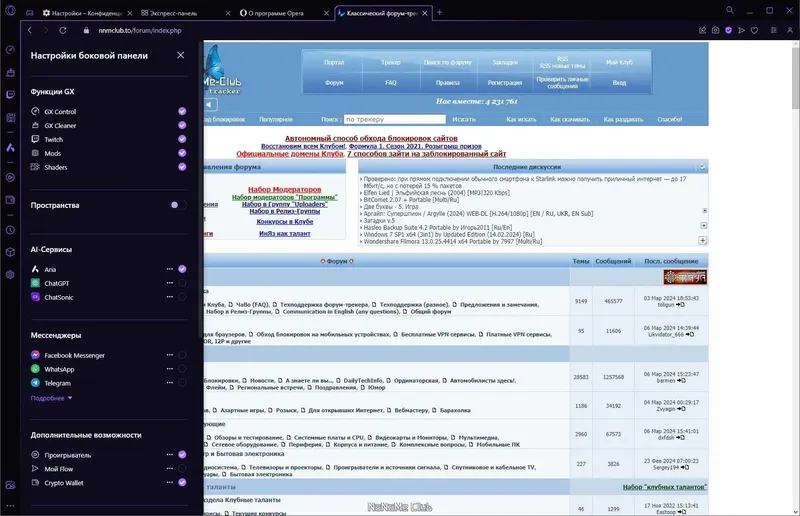Open Extensions cube icon in the sidebar

10,252
